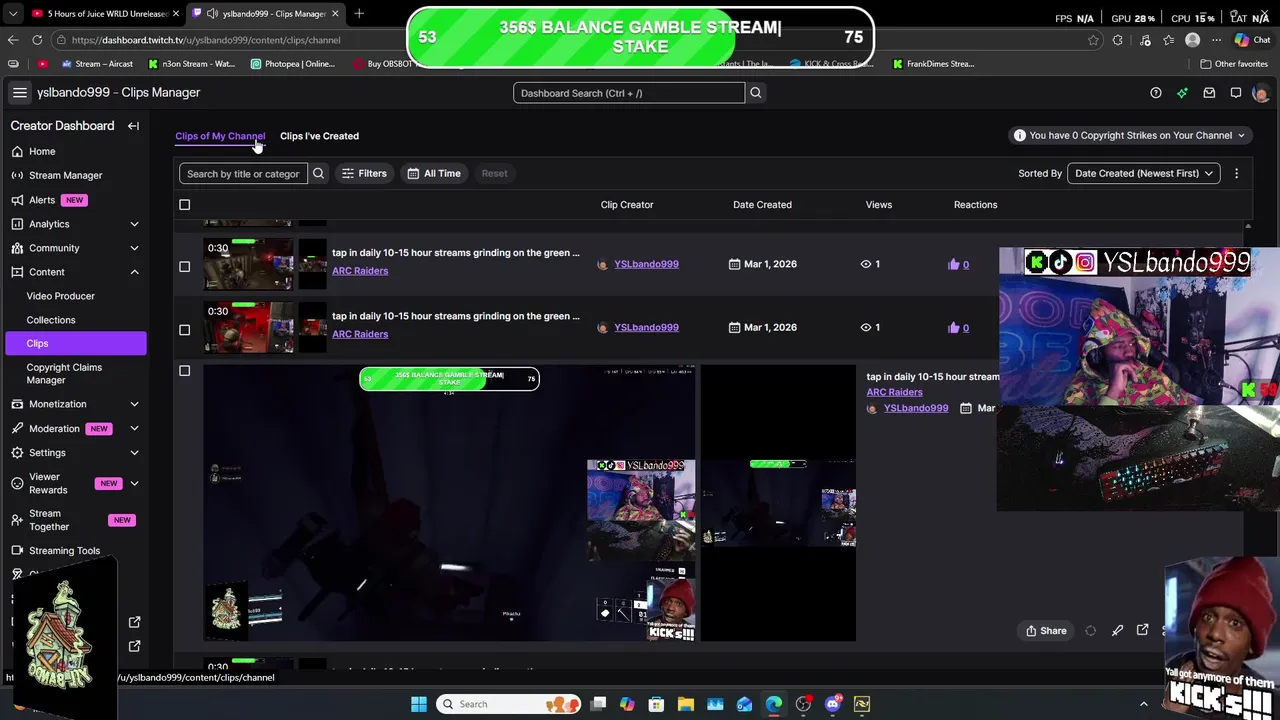Open the user avatar menu in dashboard
The image size is (1280, 720).
[1260, 93]
